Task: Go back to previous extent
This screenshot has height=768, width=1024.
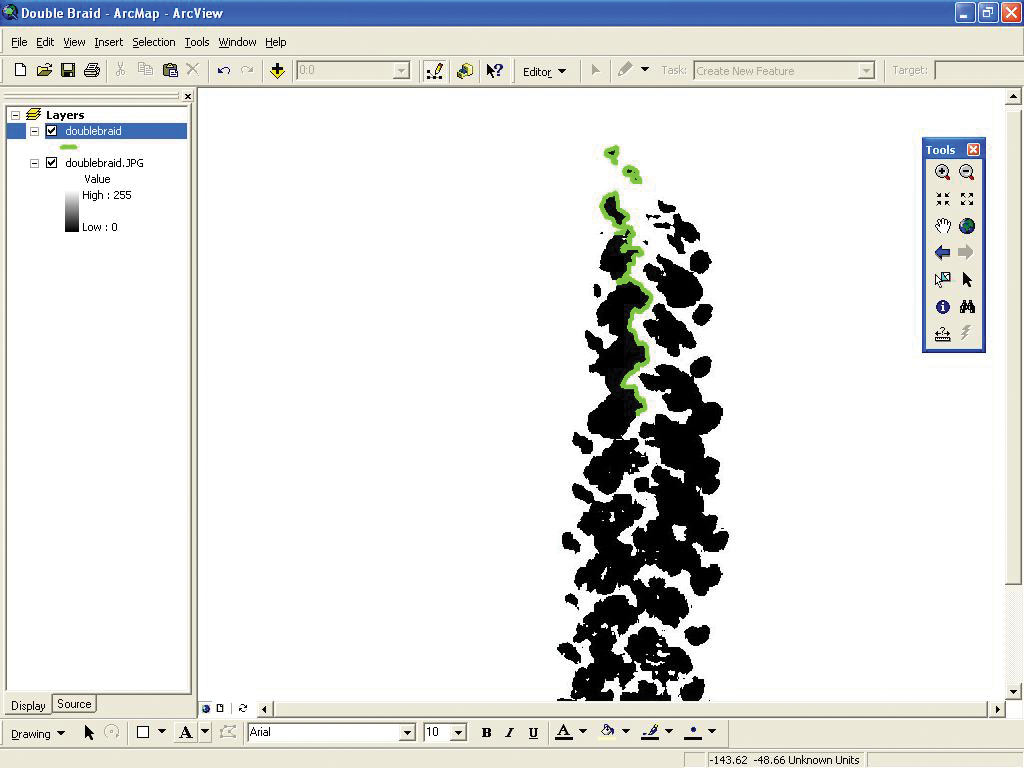Action: (942, 253)
